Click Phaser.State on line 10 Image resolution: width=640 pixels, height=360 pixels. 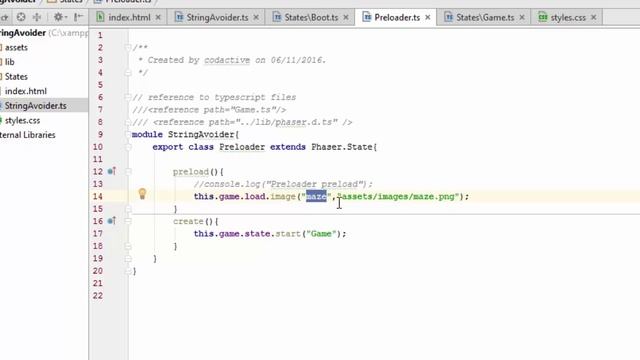[342, 147]
